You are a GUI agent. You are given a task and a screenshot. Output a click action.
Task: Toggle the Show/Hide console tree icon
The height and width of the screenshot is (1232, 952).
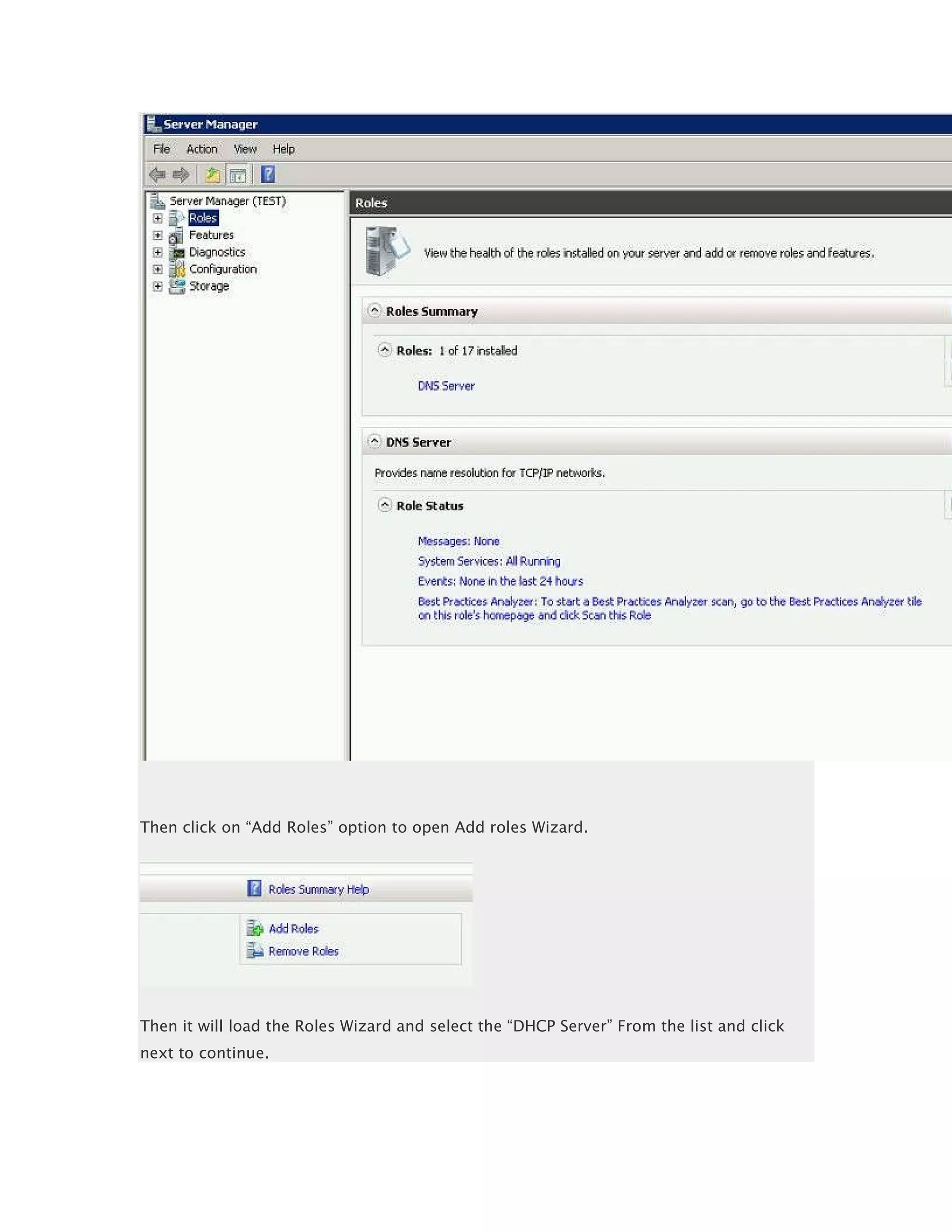click(x=238, y=175)
